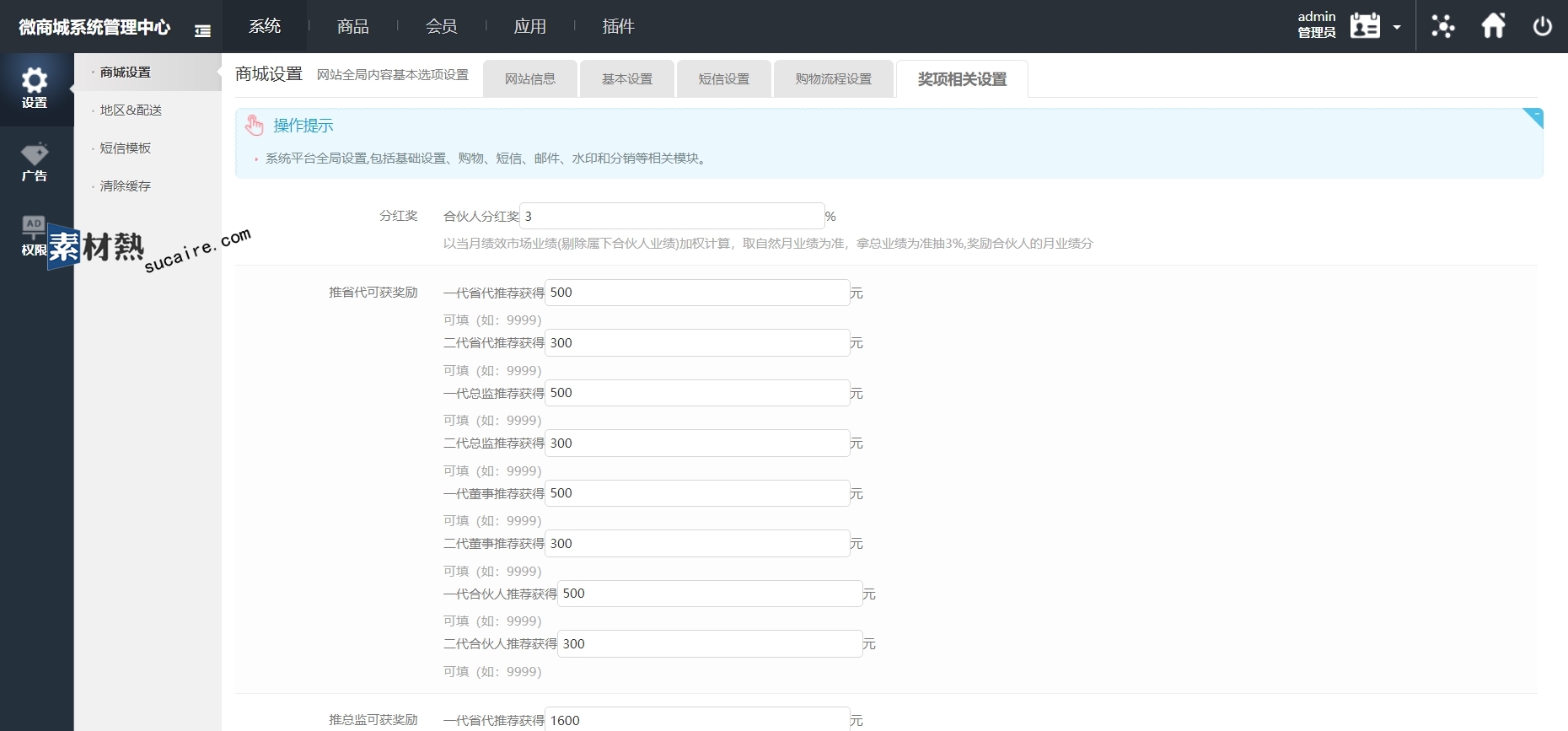Screen dimensions: 1568x731
Task: Select the 奖项相关设置 tab
Action: (962, 78)
